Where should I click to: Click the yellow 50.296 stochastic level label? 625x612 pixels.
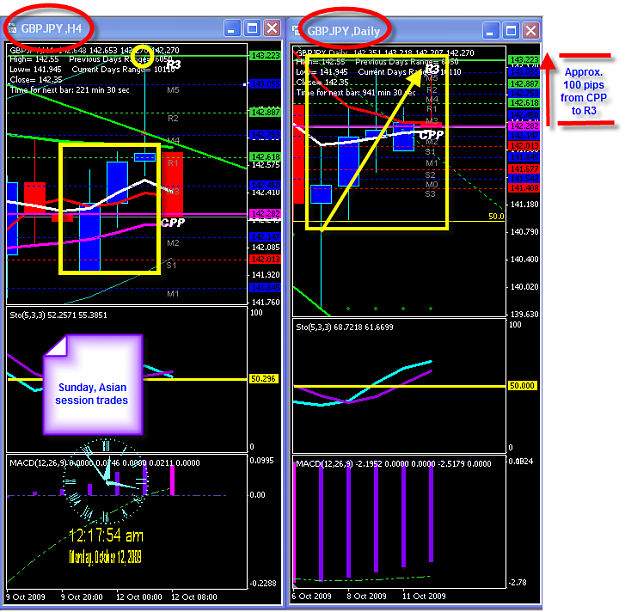tap(263, 379)
